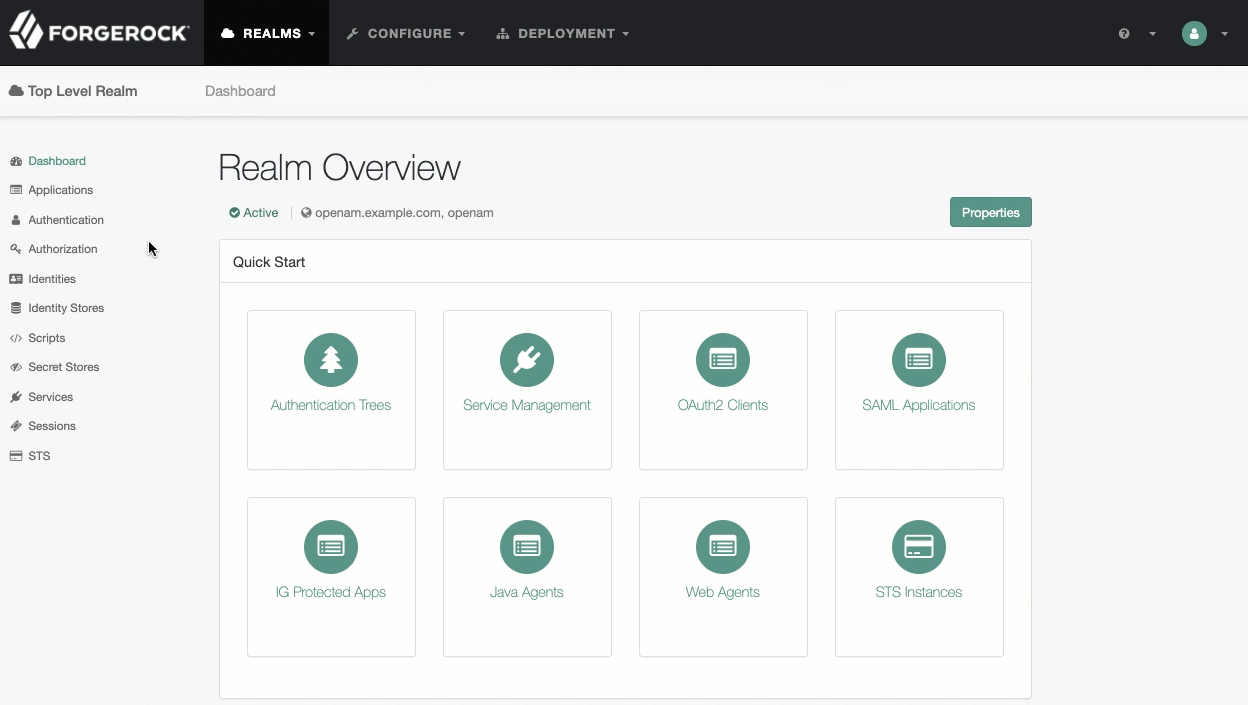The width and height of the screenshot is (1248, 705).
Task: Open Secret Stores in the sidebar
Action: click(64, 367)
